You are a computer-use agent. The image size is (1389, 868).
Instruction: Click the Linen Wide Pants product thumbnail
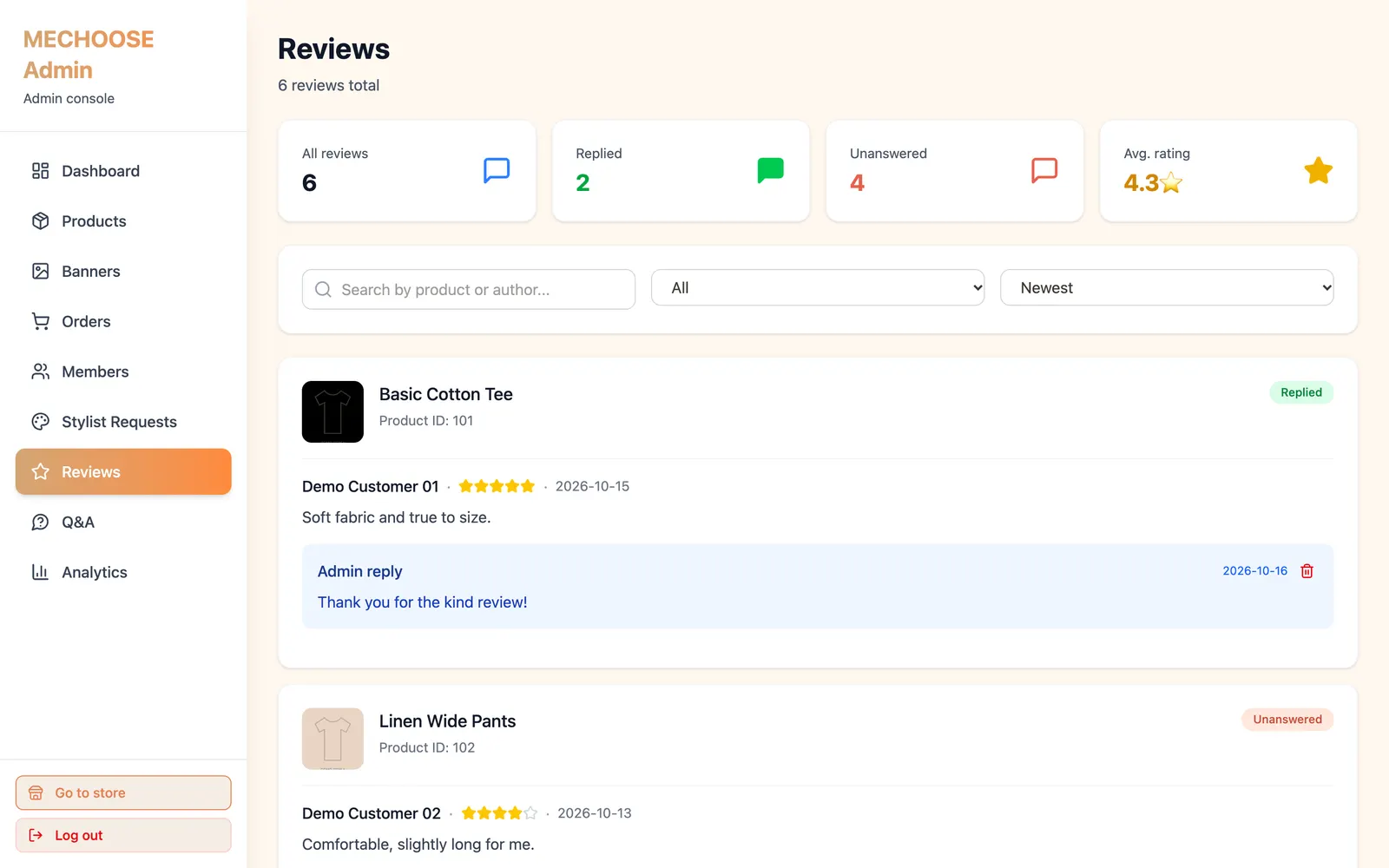click(332, 739)
